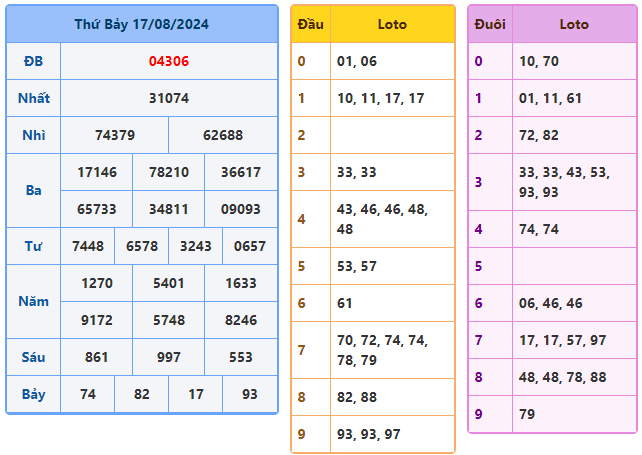Select fifth prize number 5401
Viewport: 642px width, 455px height.
[x=168, y=283]
